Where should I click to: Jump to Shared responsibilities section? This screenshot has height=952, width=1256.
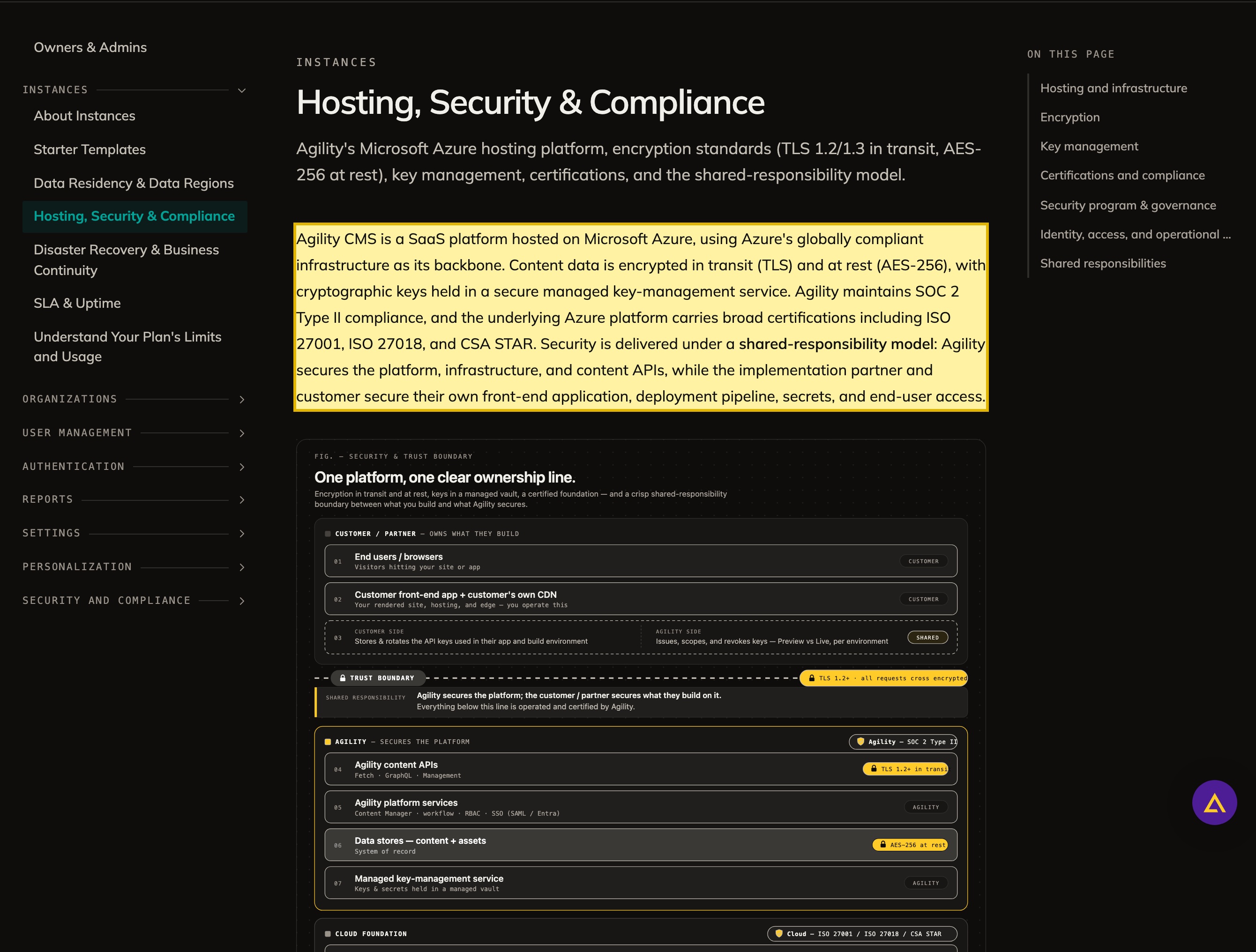[1103, 263]
